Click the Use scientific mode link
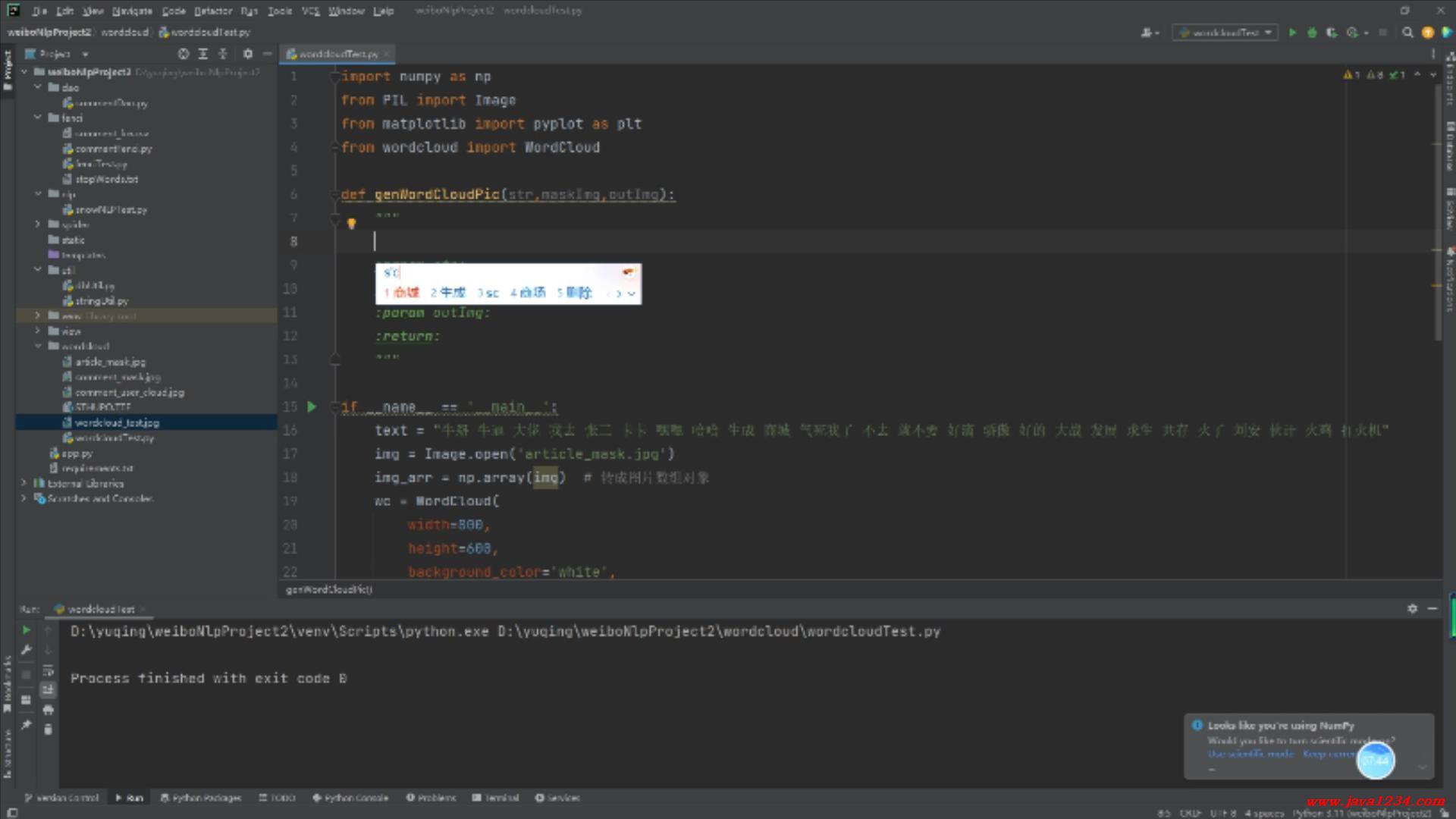This screenshot has height=819, width=1456. 1250,754
